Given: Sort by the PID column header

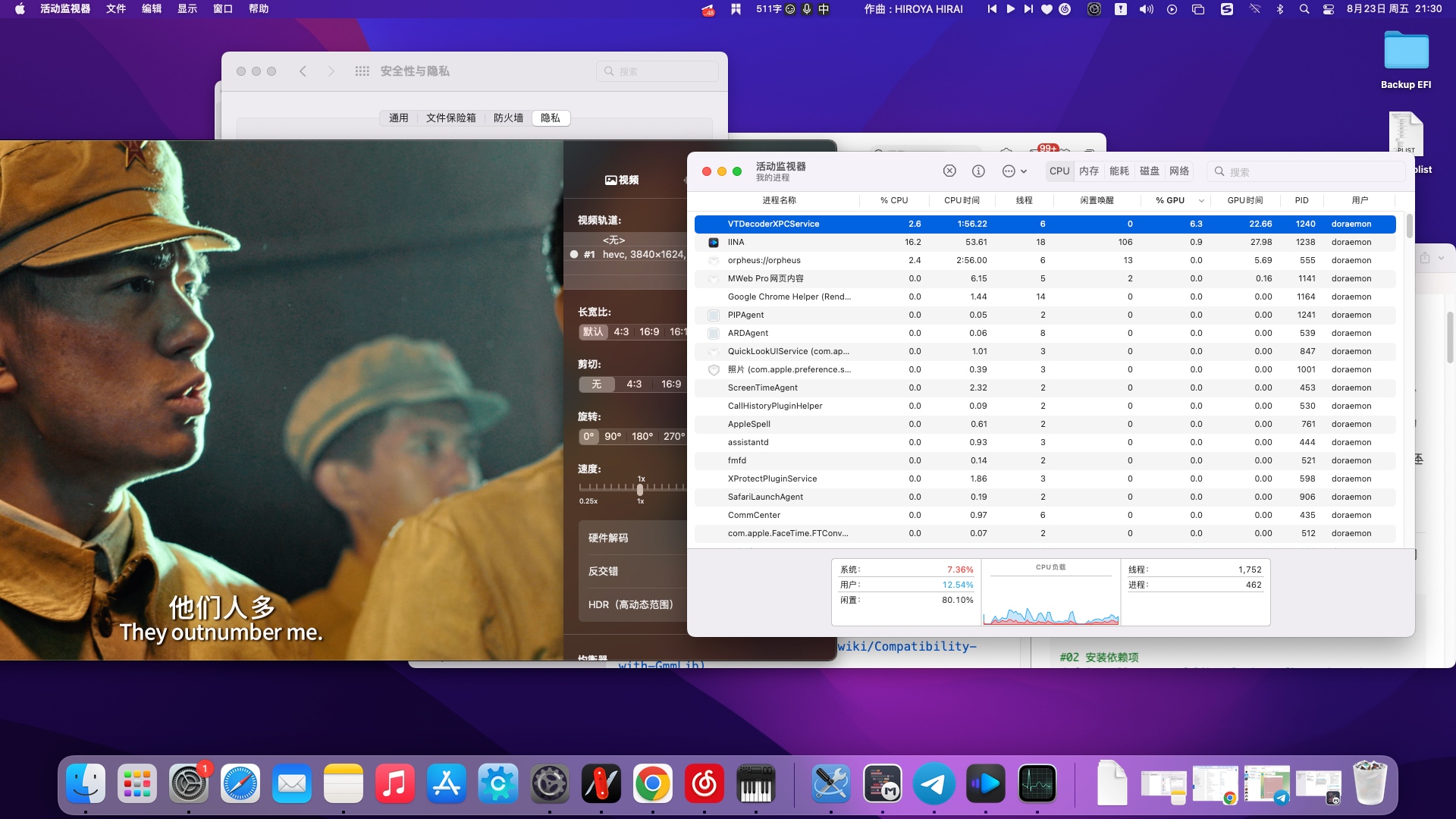Looking at the screenshot, I should pos(1301,200).
